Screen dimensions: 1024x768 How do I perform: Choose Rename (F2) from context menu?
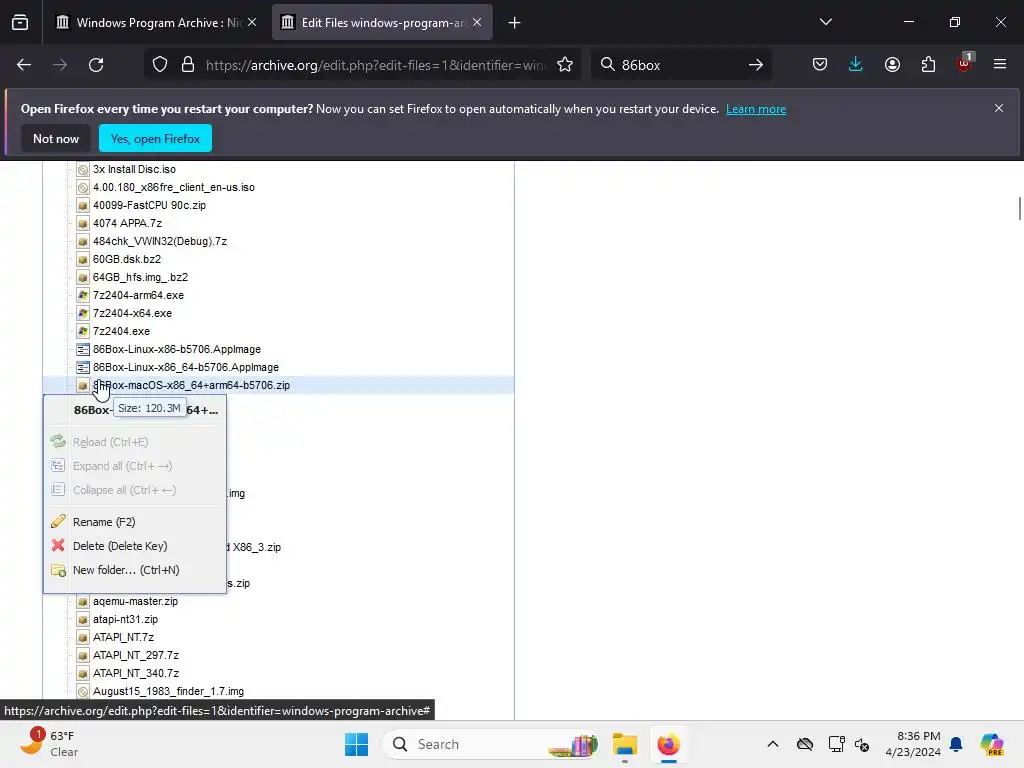click(x=135, y=522)
